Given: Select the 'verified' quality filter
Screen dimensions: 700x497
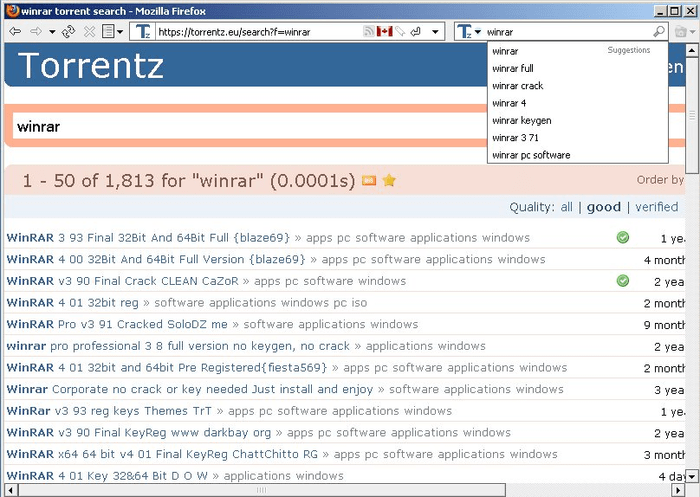Looking at the screenshot, I should [x=657, y=207].
